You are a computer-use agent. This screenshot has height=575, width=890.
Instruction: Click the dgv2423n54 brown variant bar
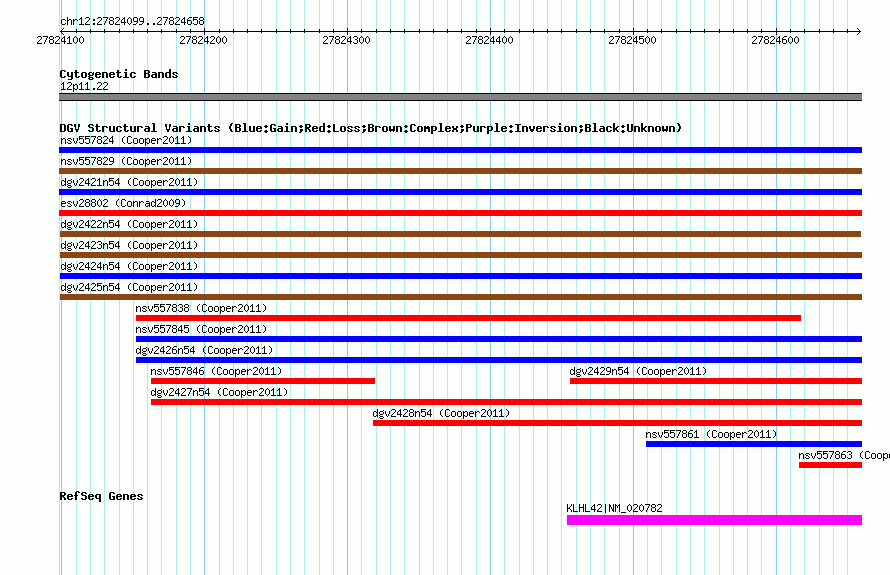click(460, 255)
